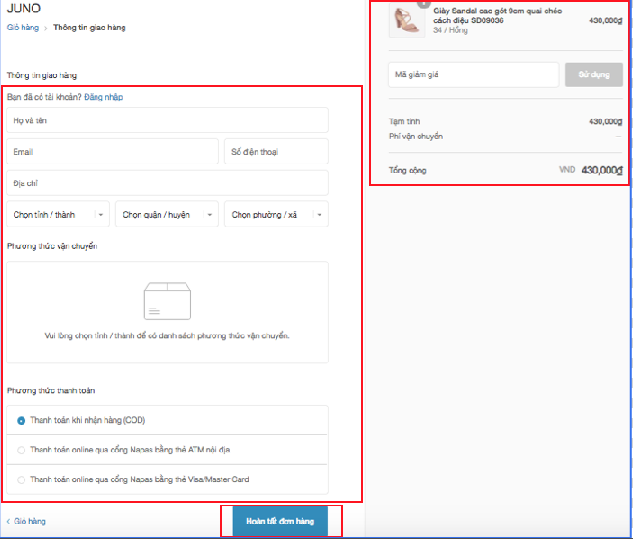Expand the 'Chọn quận / huyện' dropdown
This screenshot has height=539, width=633.
pos(167,214)
